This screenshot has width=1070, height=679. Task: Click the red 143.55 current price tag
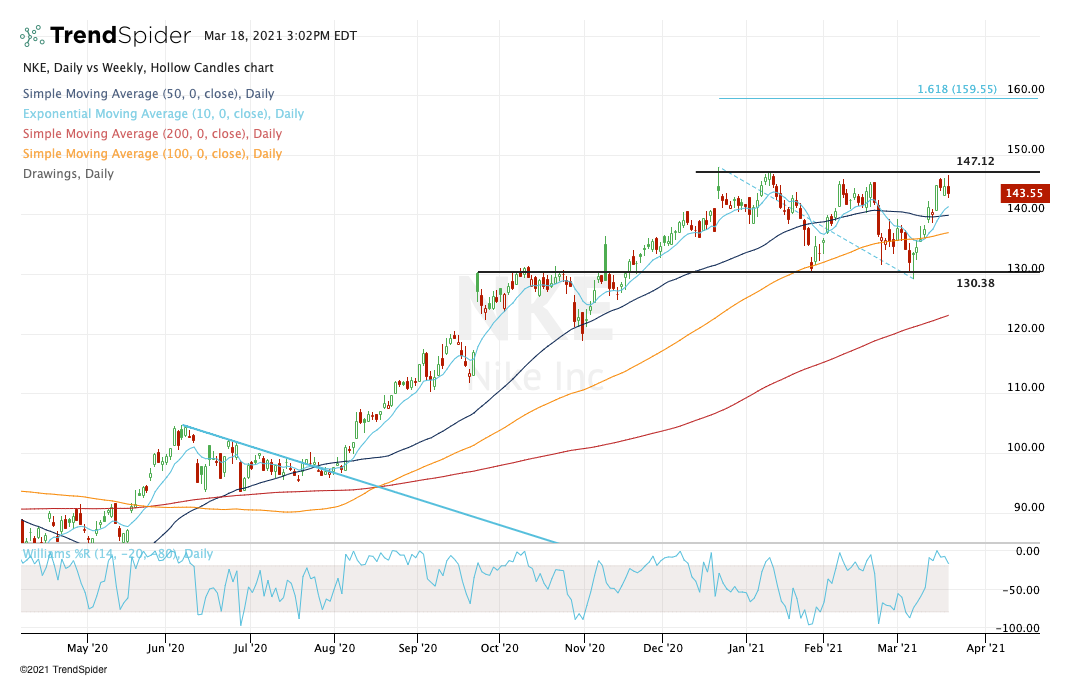[1024, 194]
